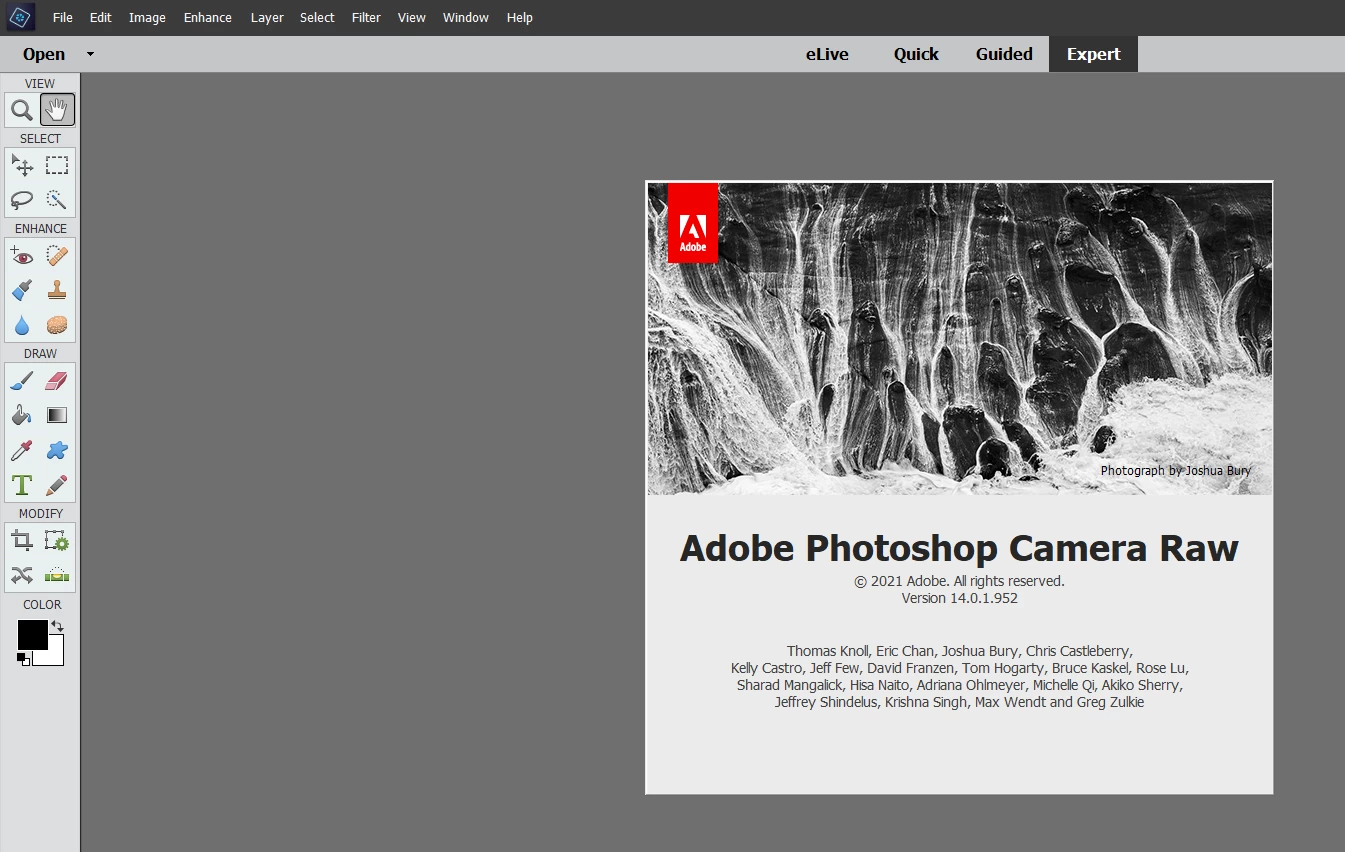The image size is (1345, 852).
Task: Select the Eraser tool
Action: [57, 381]
